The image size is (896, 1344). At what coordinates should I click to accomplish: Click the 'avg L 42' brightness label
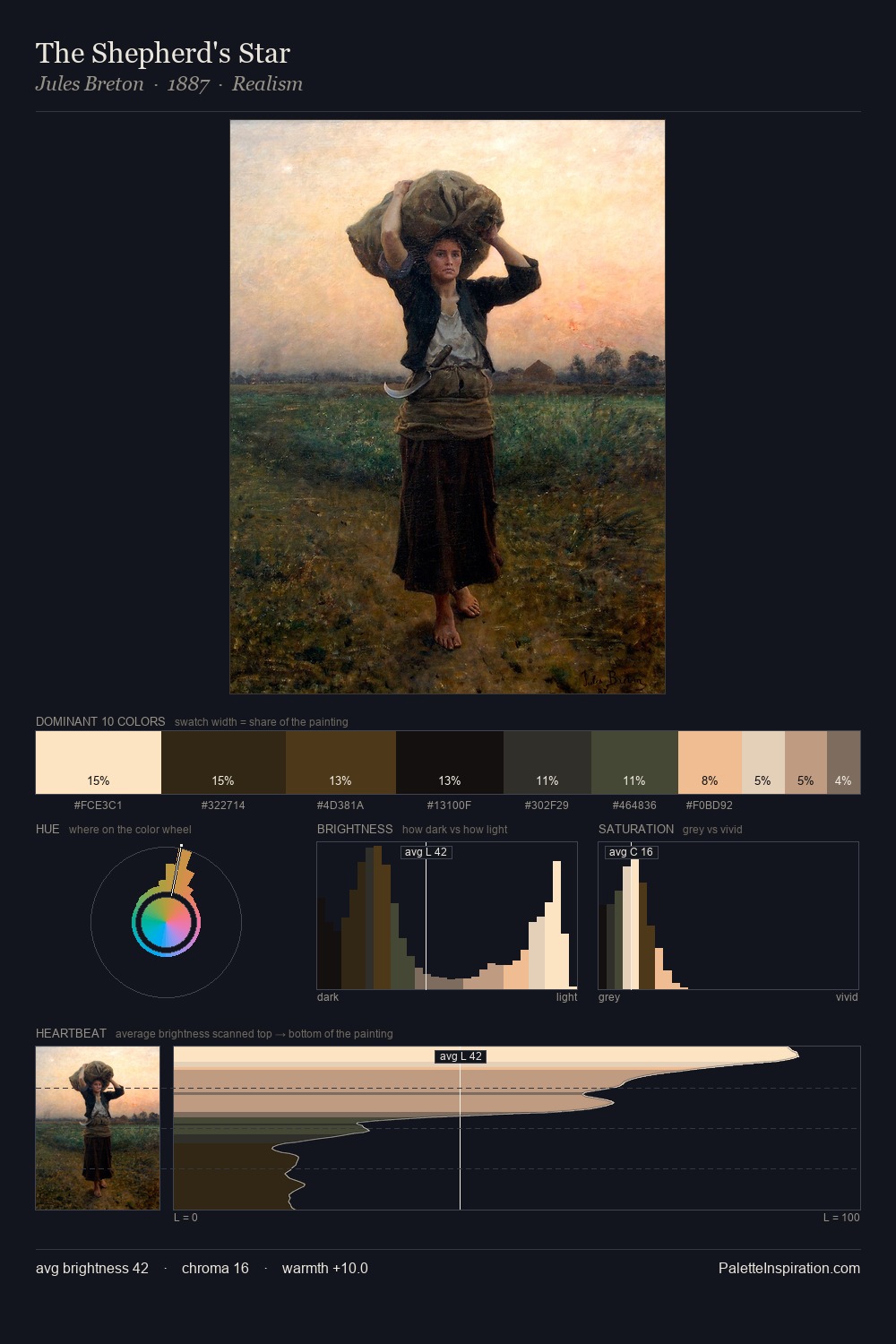pos(426,852)
